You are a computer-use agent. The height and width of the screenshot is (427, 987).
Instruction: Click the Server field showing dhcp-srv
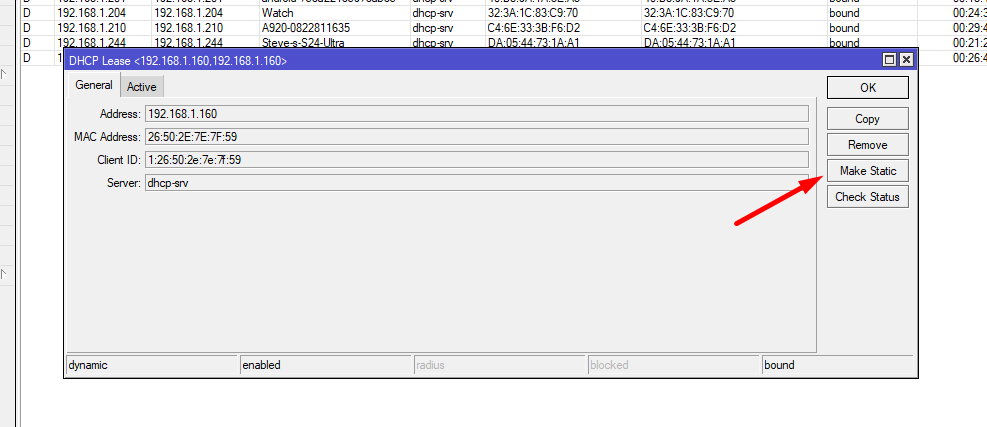[x=477, y=183]
